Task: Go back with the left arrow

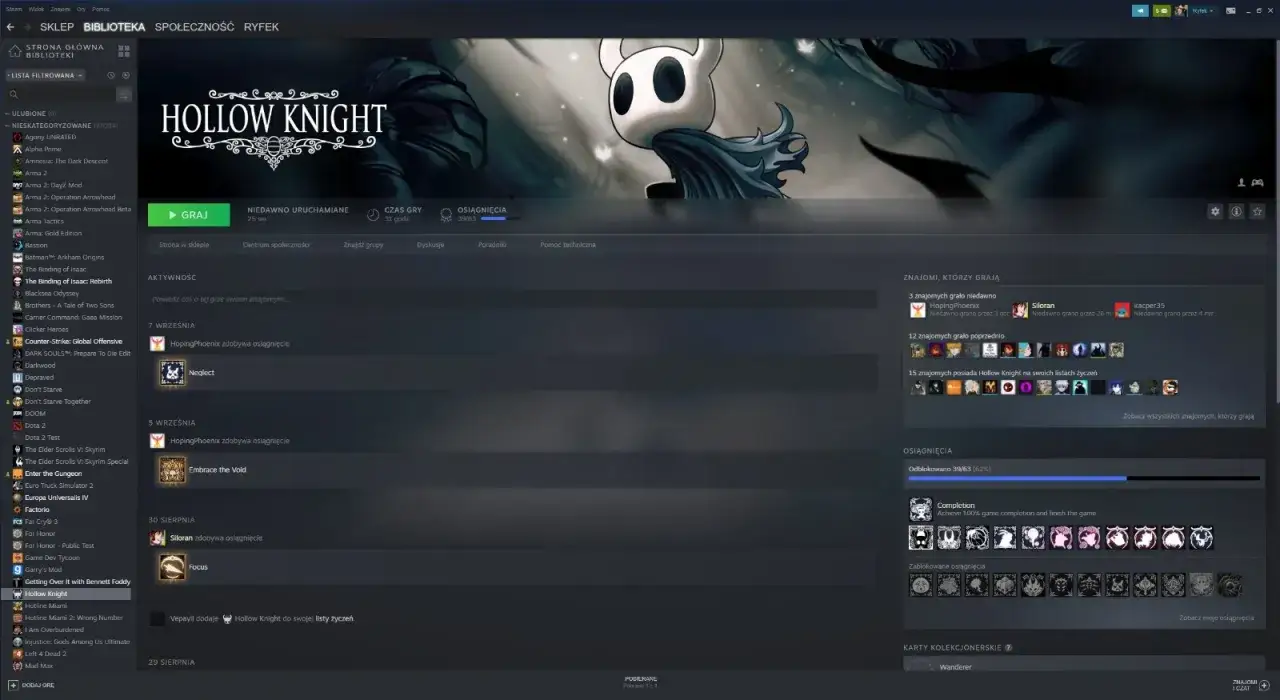Action: click(x=10, y=27)
